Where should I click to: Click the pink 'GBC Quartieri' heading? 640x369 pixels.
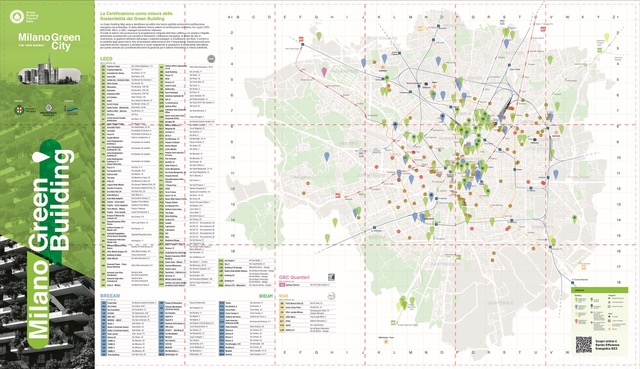point(294,277)
